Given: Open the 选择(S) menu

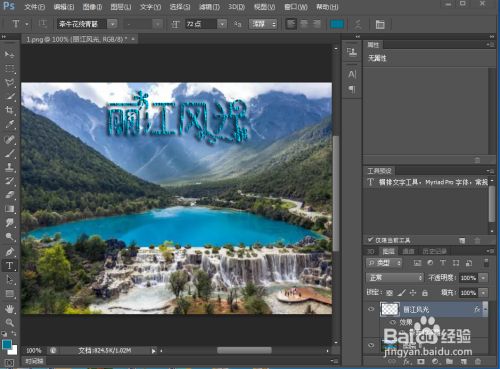Looking at the screenshot, I should [x=180, y=7].
